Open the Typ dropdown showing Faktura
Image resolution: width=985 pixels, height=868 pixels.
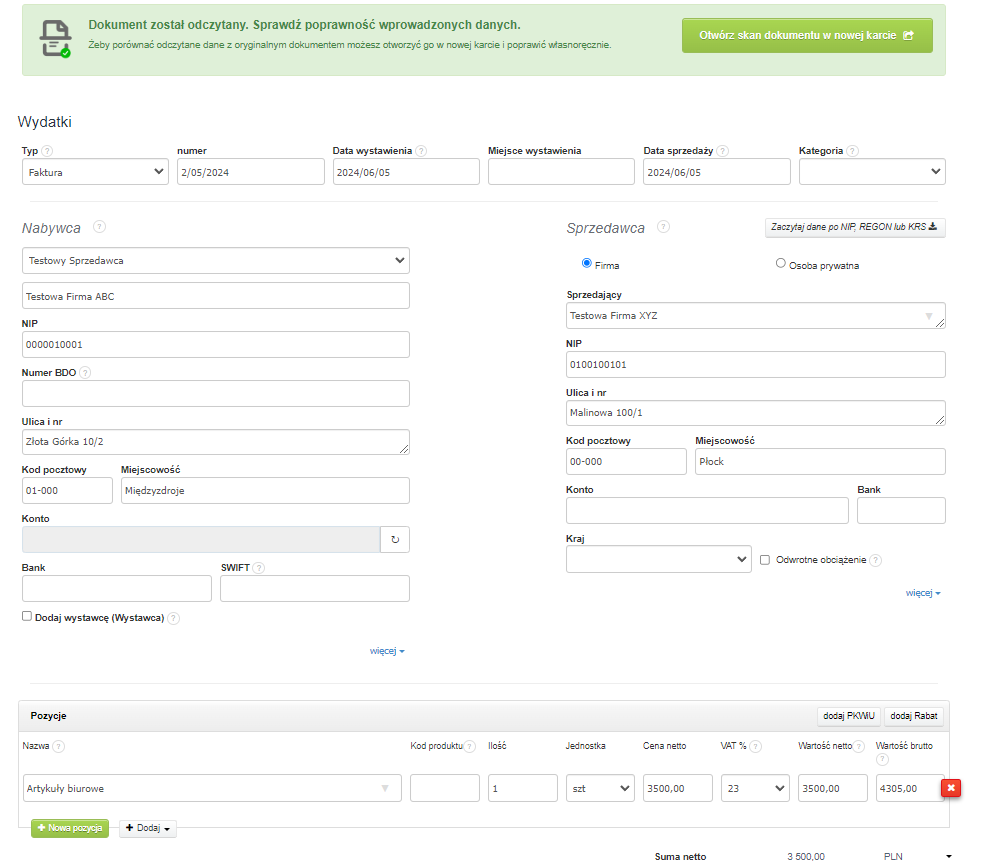pyautogui.click(x=95, y=172)
